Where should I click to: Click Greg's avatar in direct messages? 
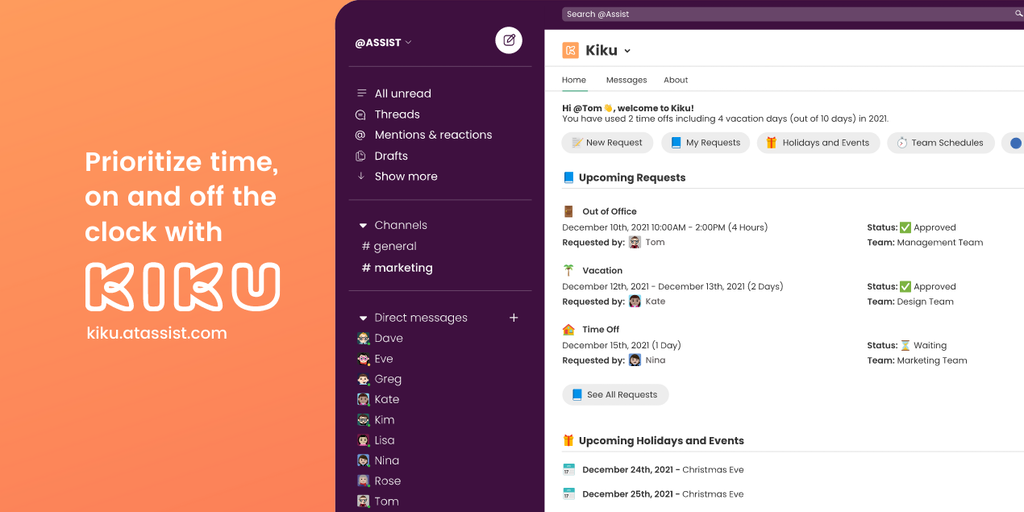pyautogui.click(x=364, y=379)
